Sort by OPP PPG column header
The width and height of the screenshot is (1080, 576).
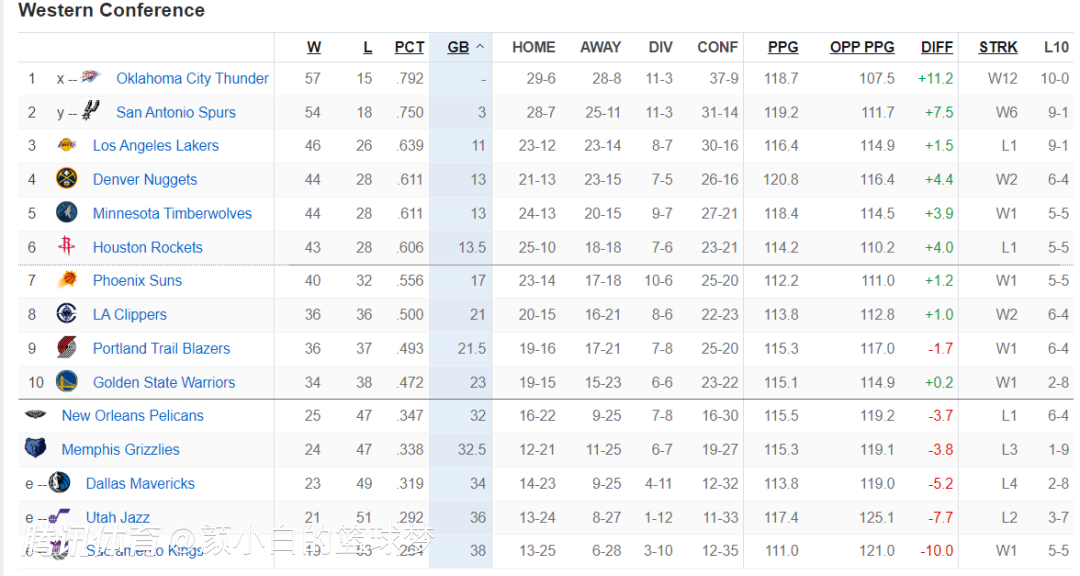(862, 47)
